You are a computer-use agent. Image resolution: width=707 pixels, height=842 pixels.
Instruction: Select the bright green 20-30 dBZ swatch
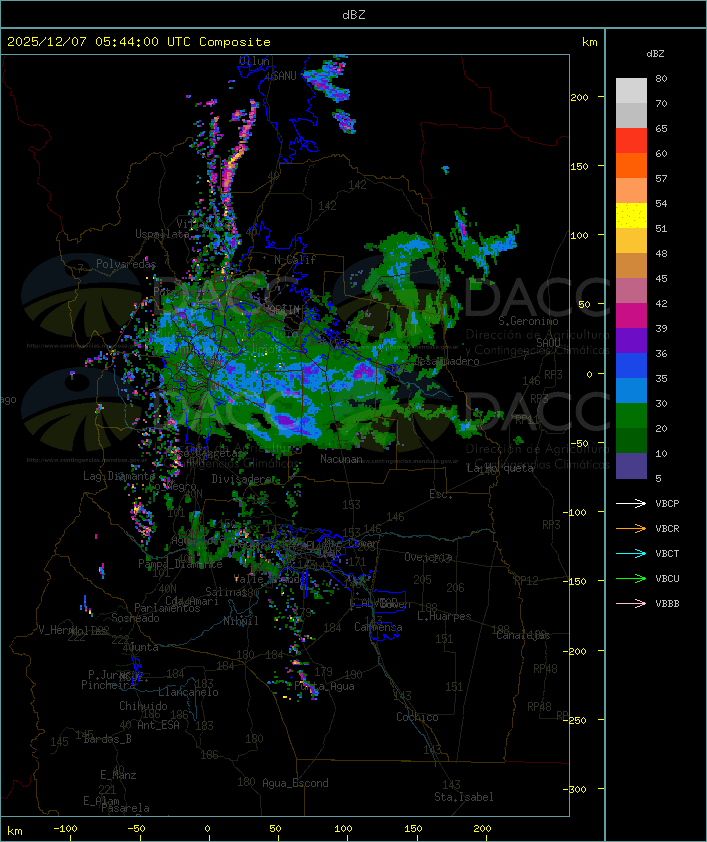(631, 416)
